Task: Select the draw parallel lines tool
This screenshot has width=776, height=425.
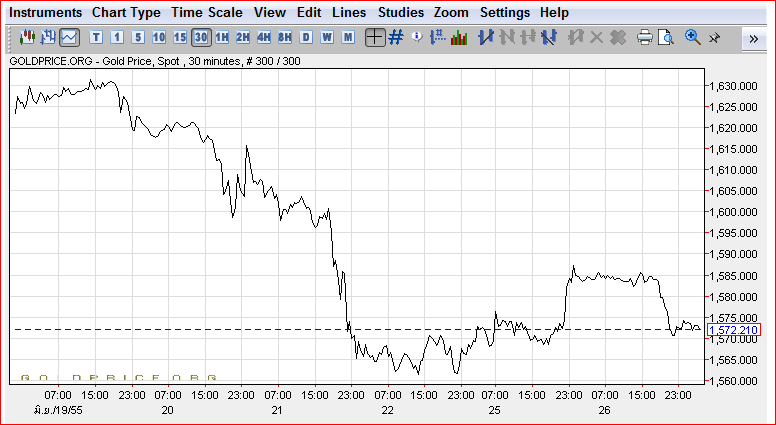Action: pos(549,37)
